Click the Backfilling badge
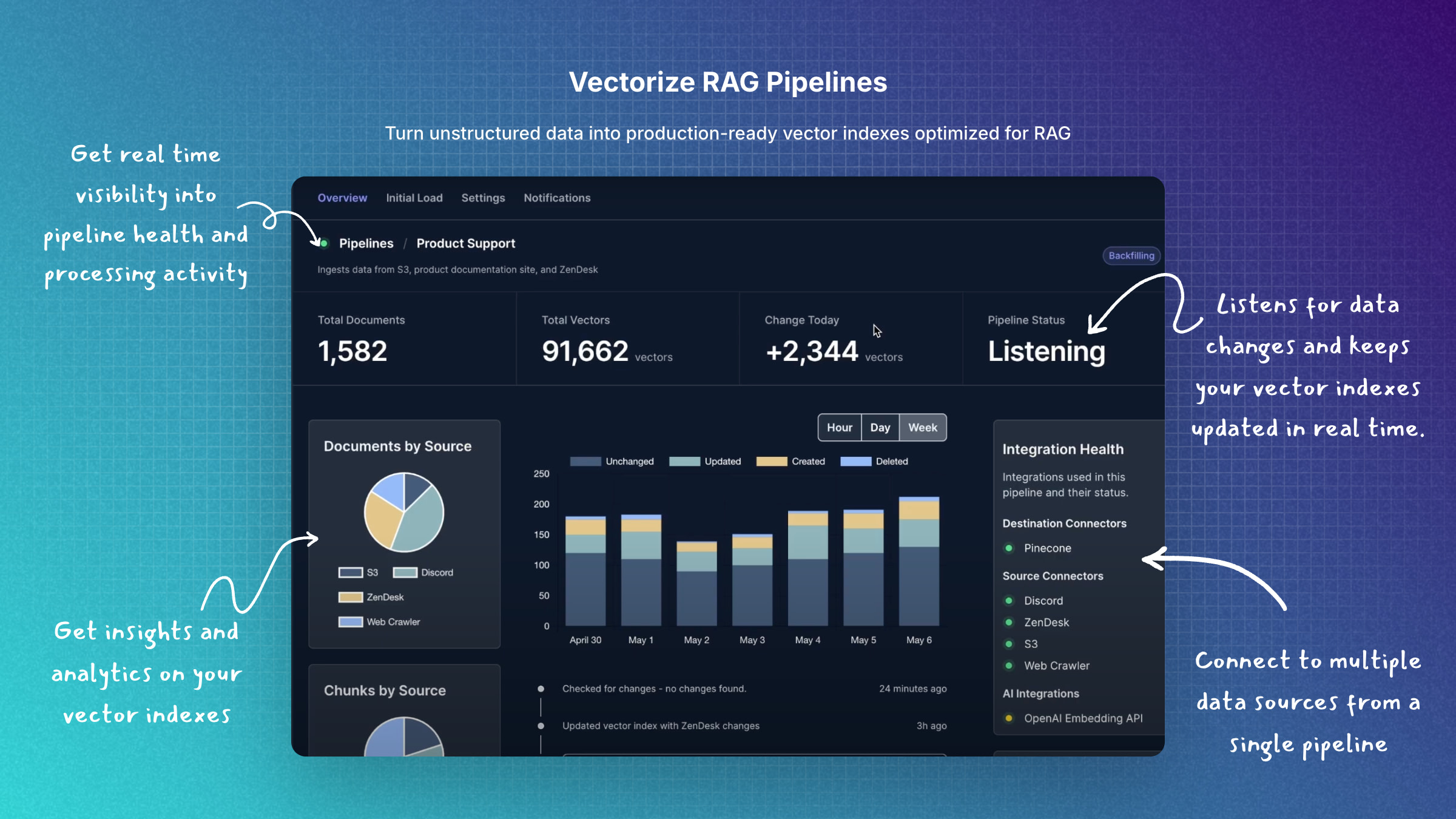The height and width of the screenshot is (819, 1456). 1131,255
